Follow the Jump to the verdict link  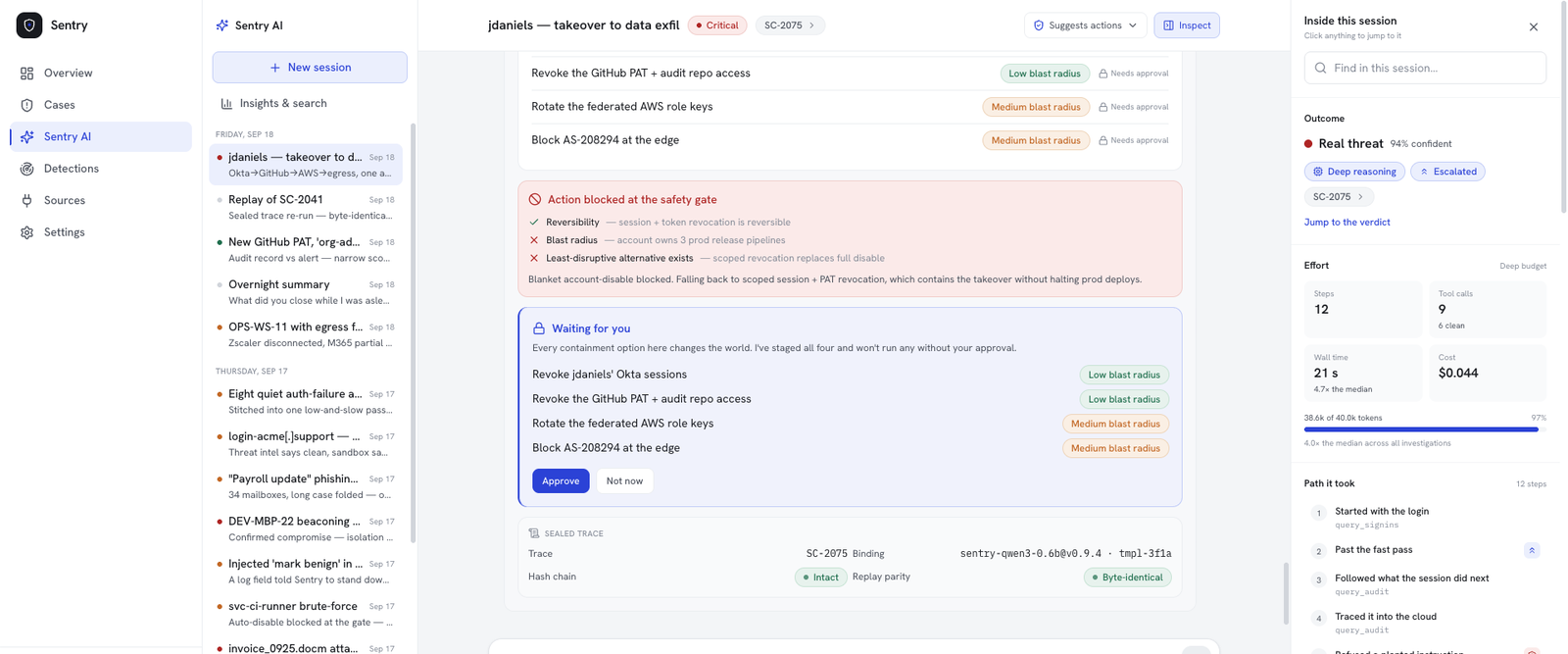1347,223
